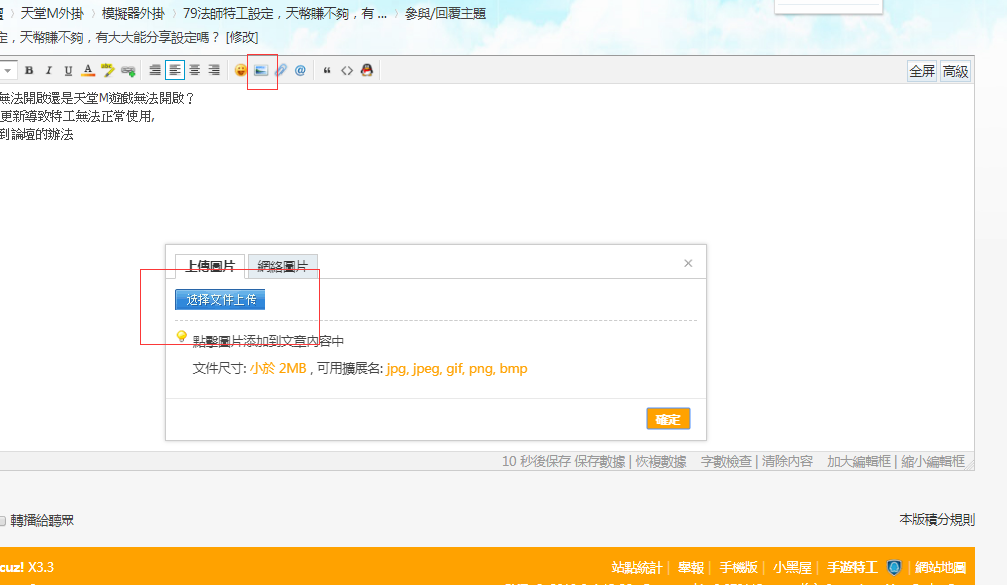
Task: Apply italic formatting in the editor
Action: (48, 70)
